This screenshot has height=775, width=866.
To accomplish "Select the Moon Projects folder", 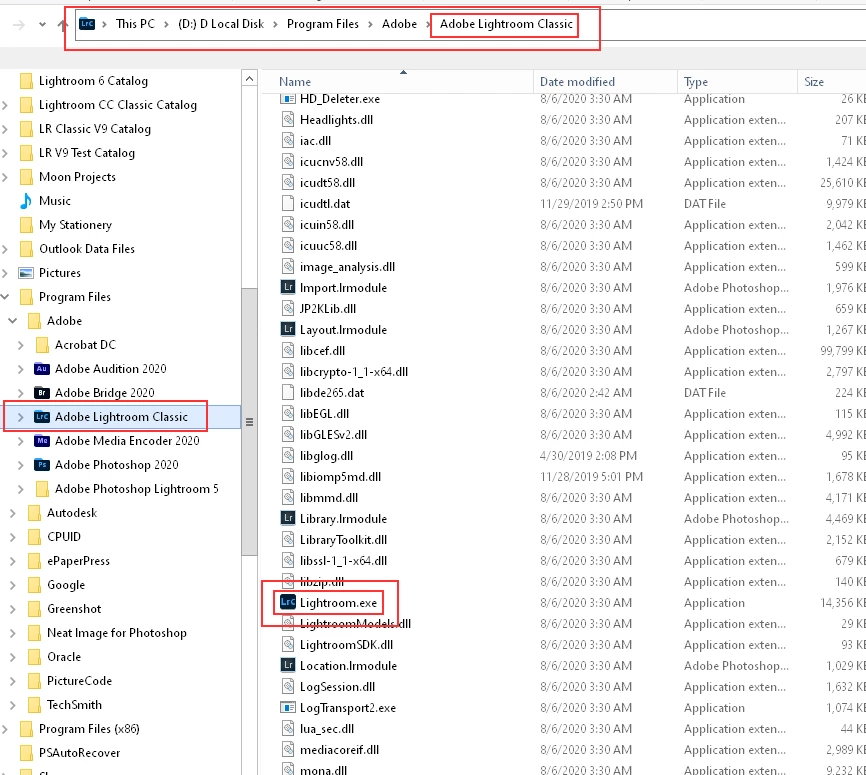I will point(77,177).
